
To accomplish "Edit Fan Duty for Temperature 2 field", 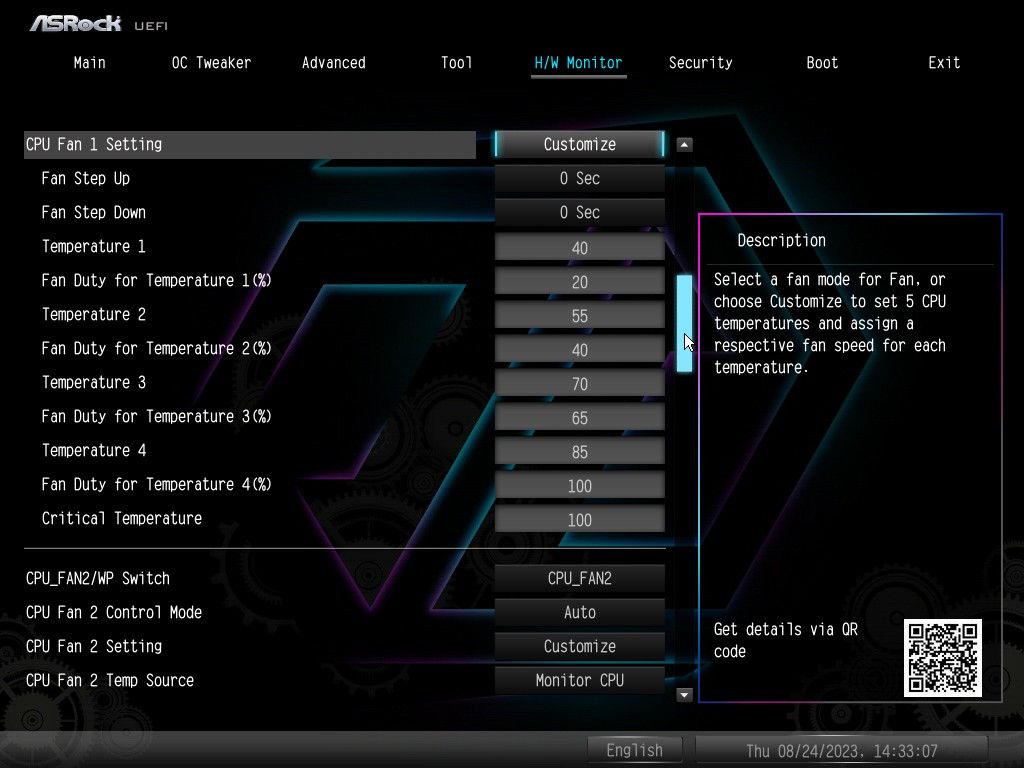I will pyautogui.click(x=580, y=349).
